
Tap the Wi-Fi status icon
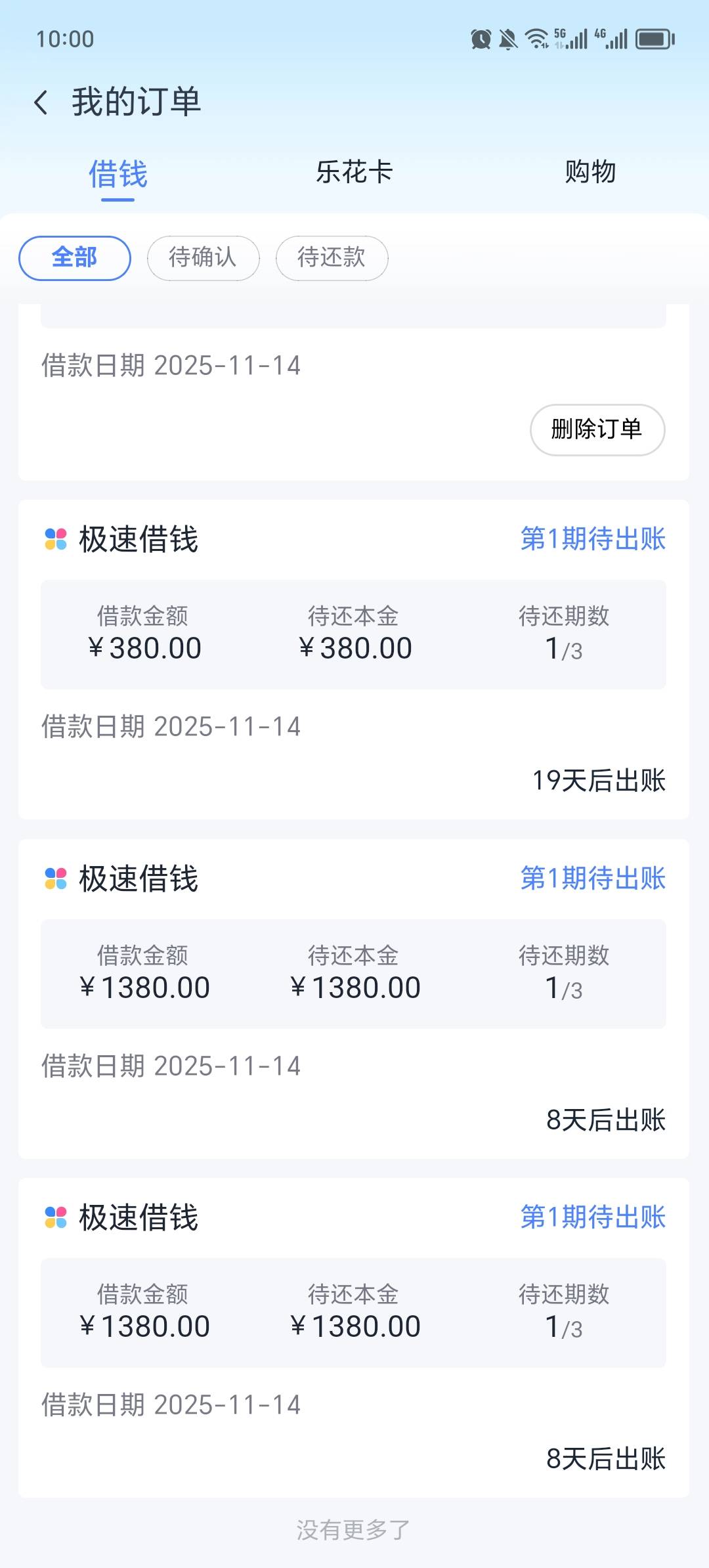click(537, 39)
